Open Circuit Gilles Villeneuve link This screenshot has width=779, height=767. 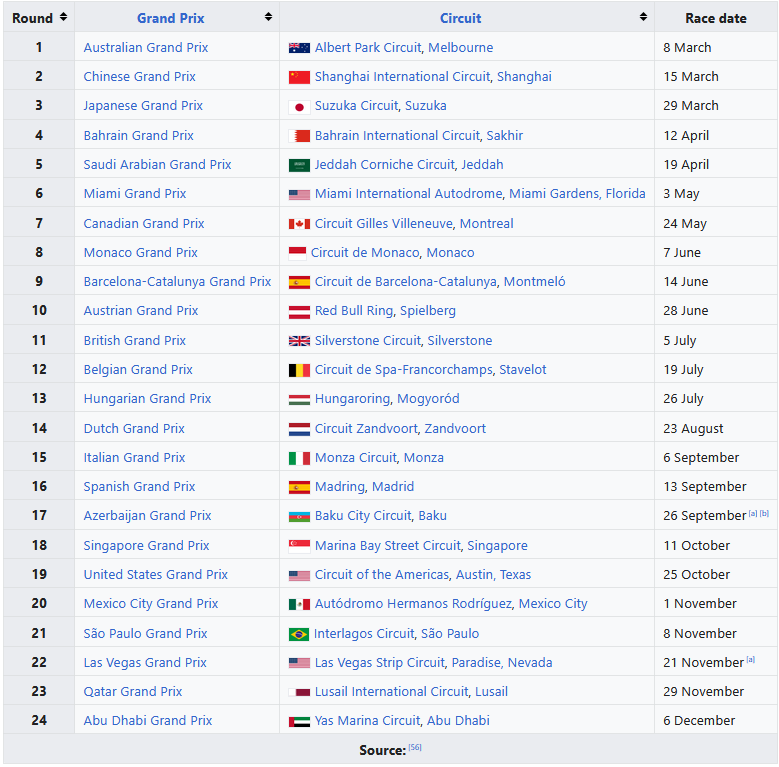click(384, 224)
